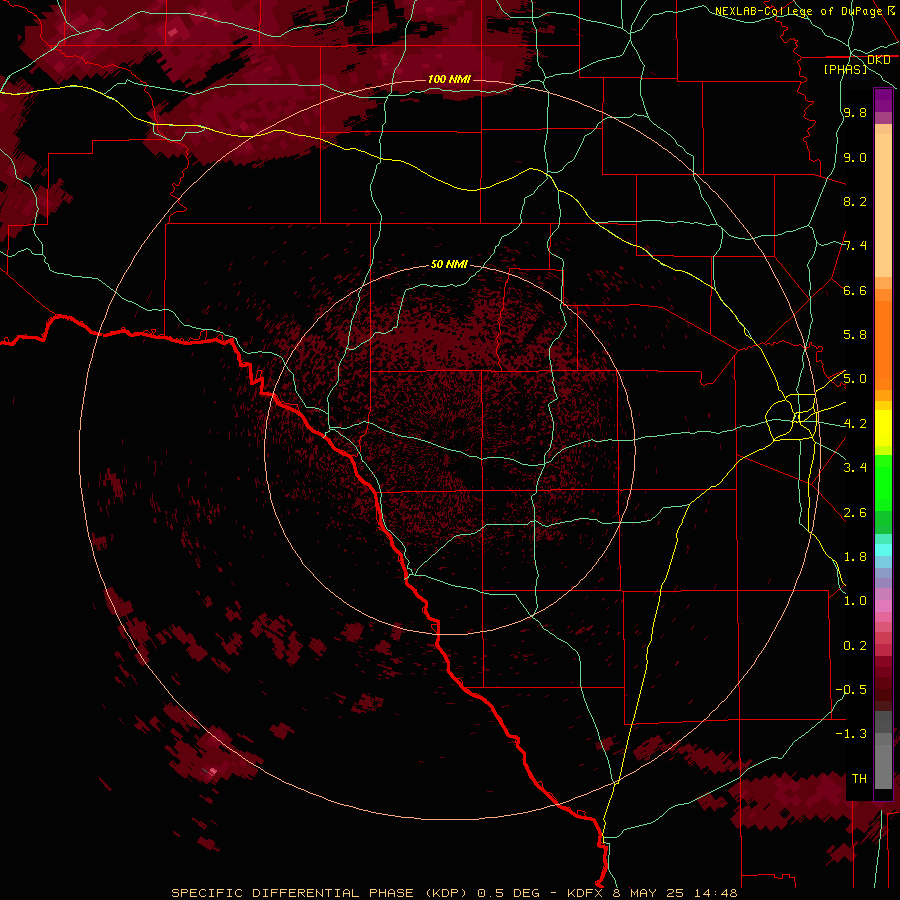Click the legend value 0.2

(855, 646)
